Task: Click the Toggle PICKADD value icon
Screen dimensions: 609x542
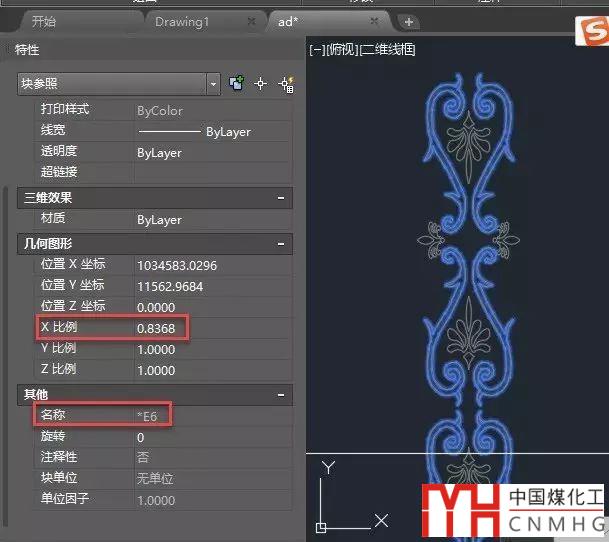Action: coord(237,84)
